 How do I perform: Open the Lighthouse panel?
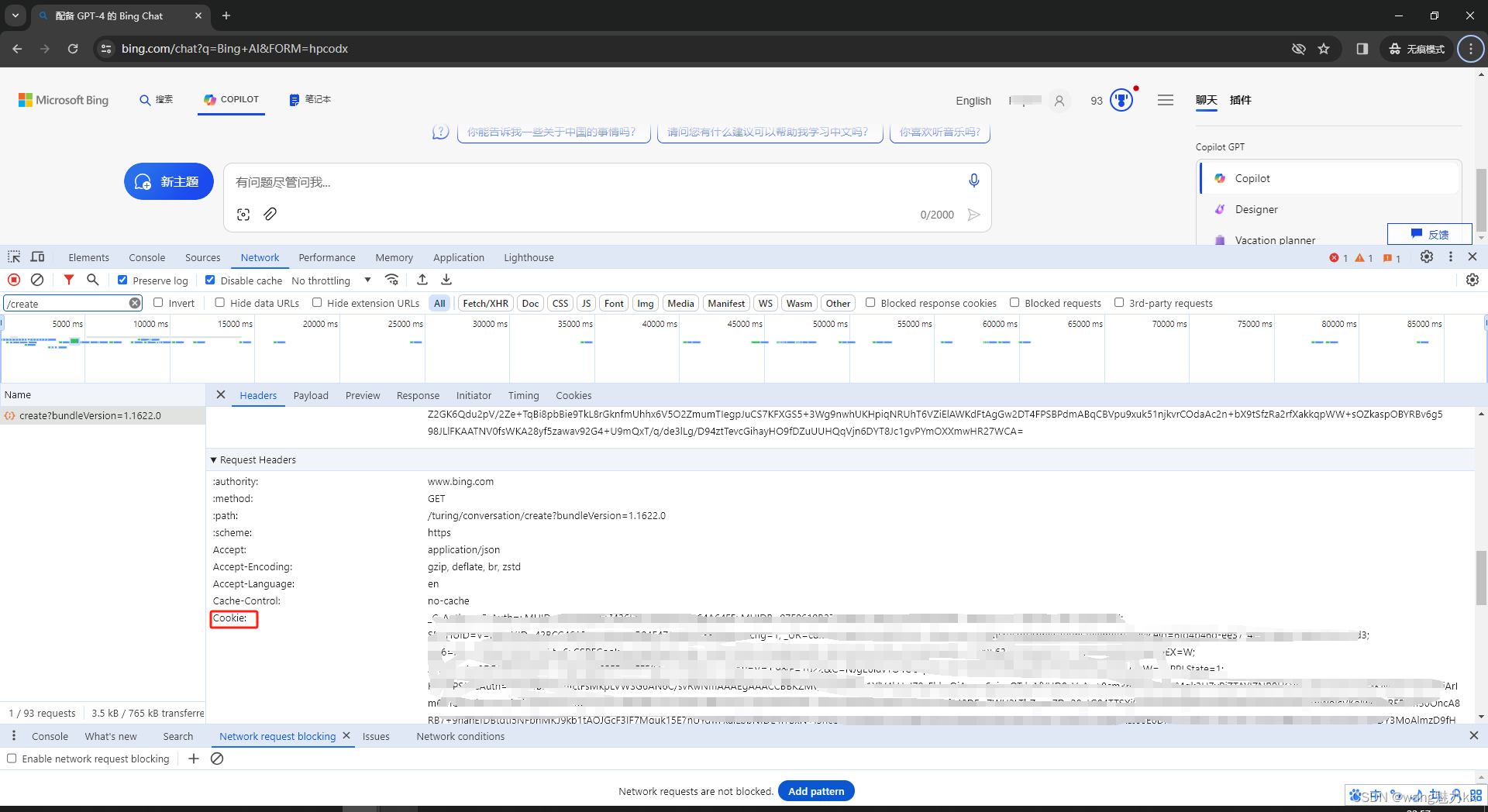coord(529,257)
